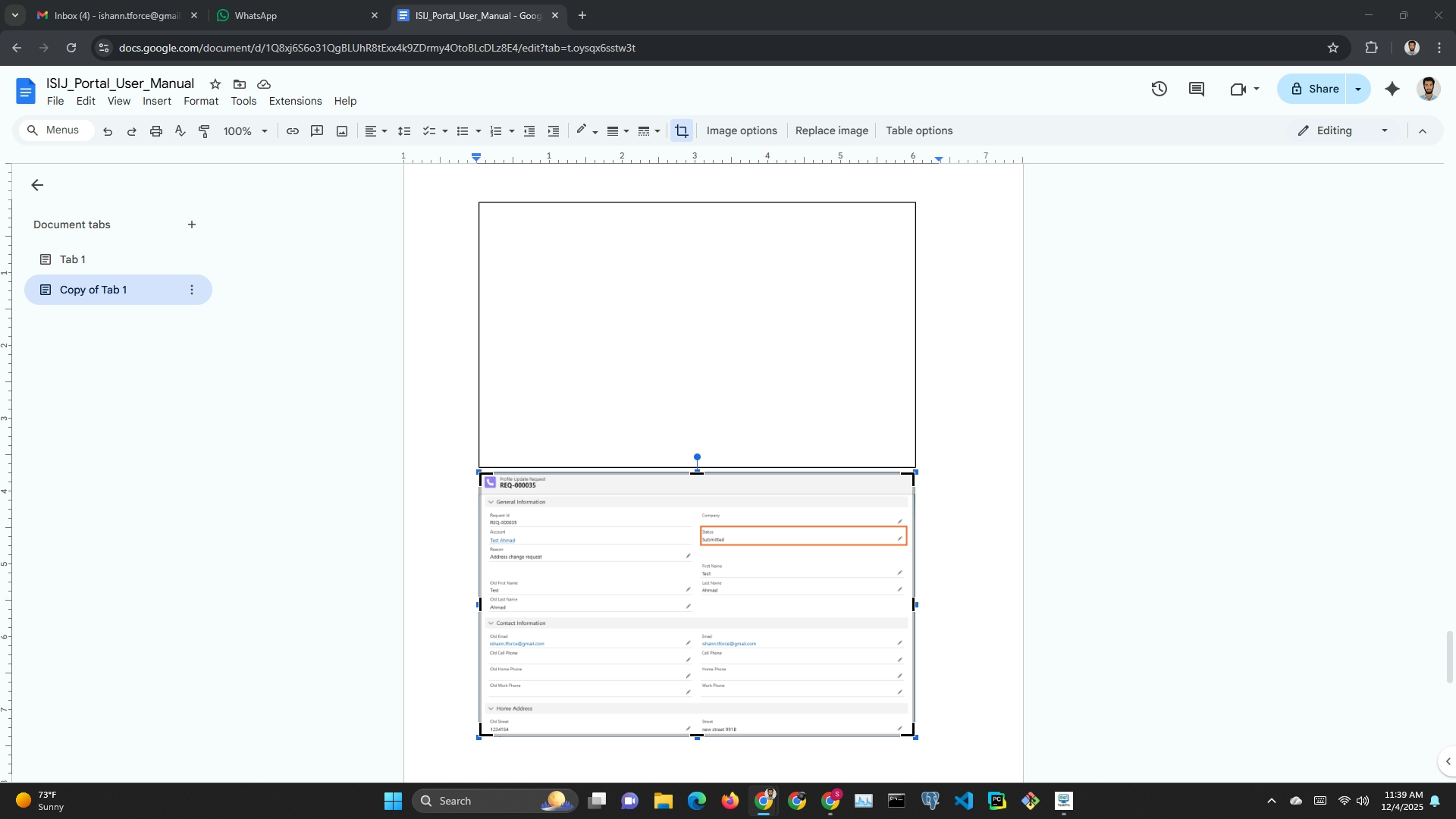Viewport: 1456px width, 819px height.
Task: Click the Image options button
Action: [x=741, y=130]
